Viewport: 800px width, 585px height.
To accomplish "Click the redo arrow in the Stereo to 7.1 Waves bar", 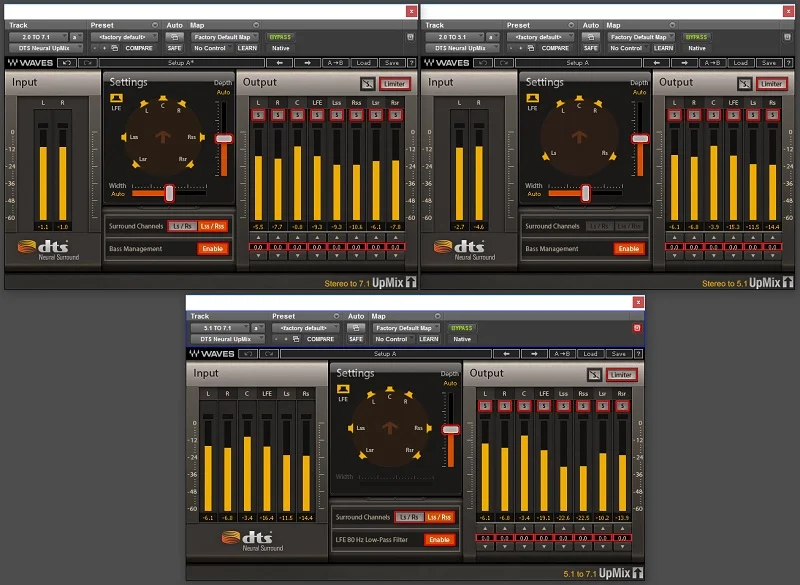I will pyautogui.click(x=88, y=63).
